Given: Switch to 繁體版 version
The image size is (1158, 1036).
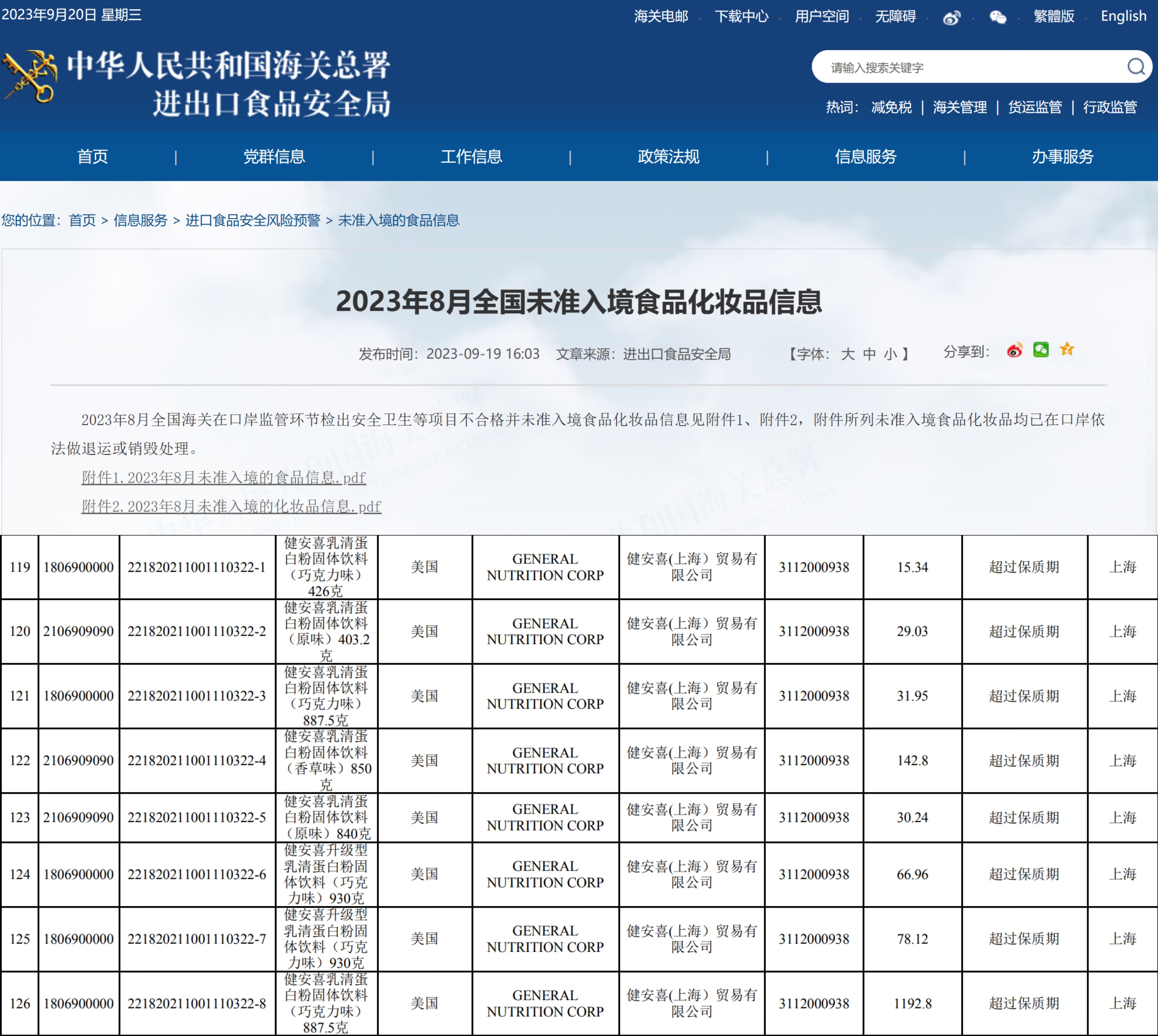Looking at the screenshot, I should pos(1054,16).
